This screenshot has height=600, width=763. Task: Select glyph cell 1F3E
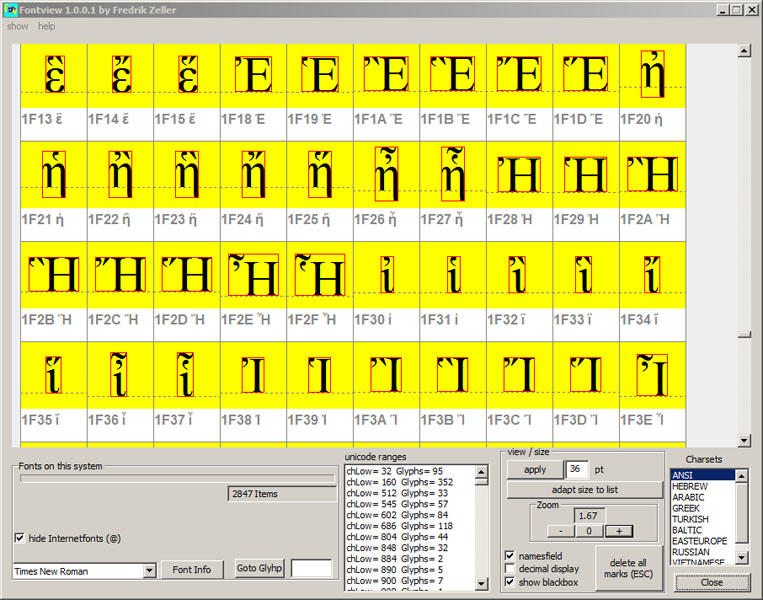[x=652, y=392]
